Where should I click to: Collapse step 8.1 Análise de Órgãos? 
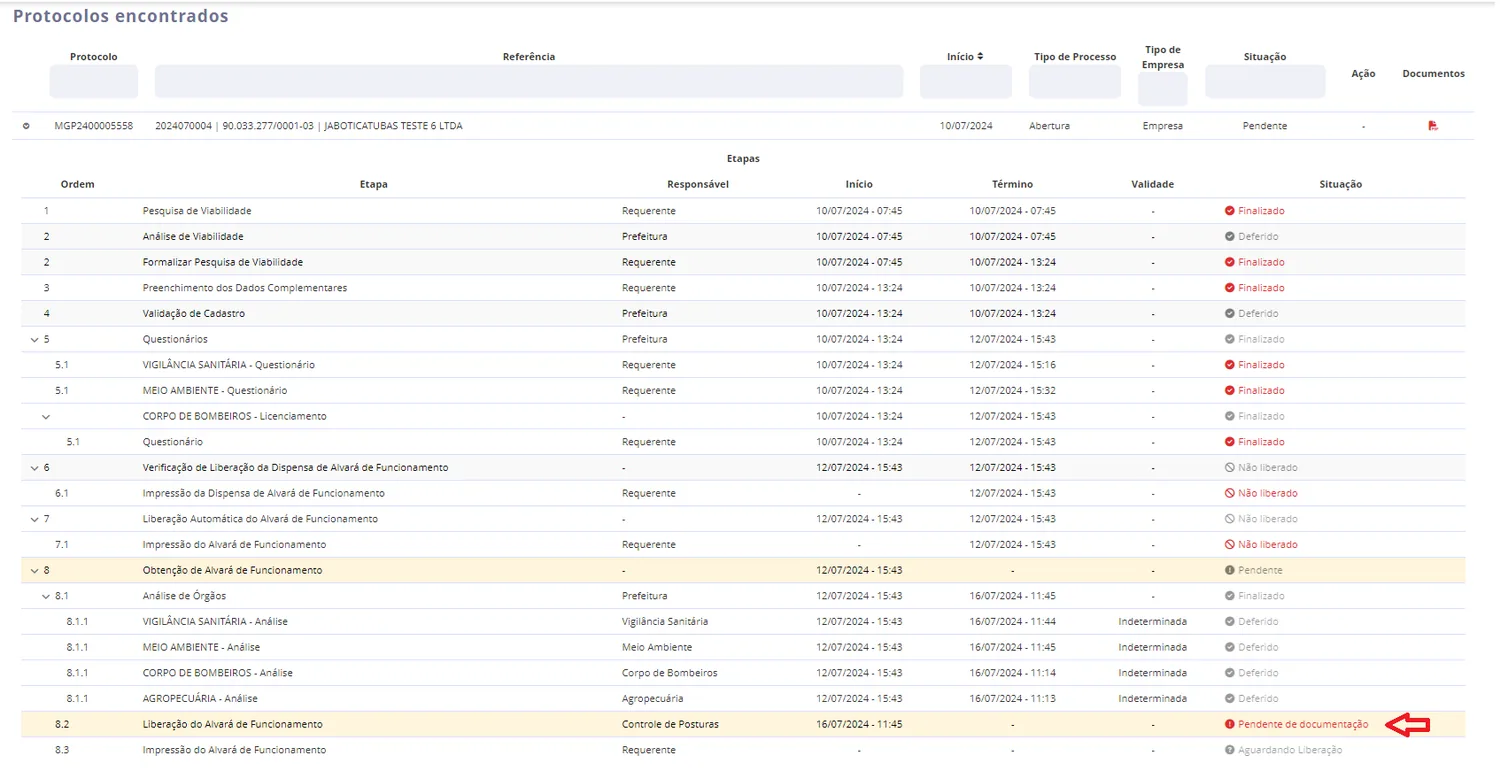point(45,596)
